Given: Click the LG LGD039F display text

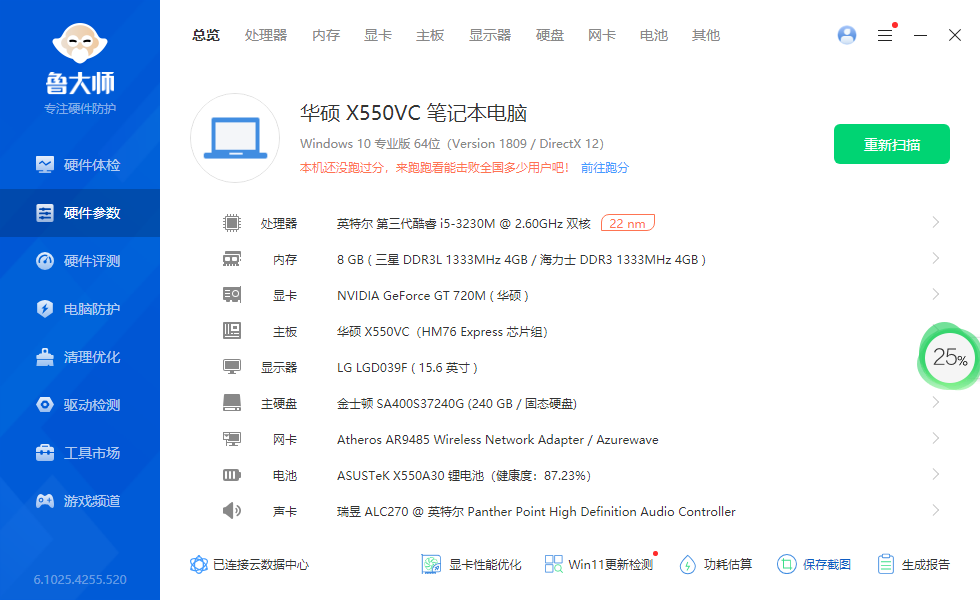Looking at the screenshot, I should tap(407, 368).
